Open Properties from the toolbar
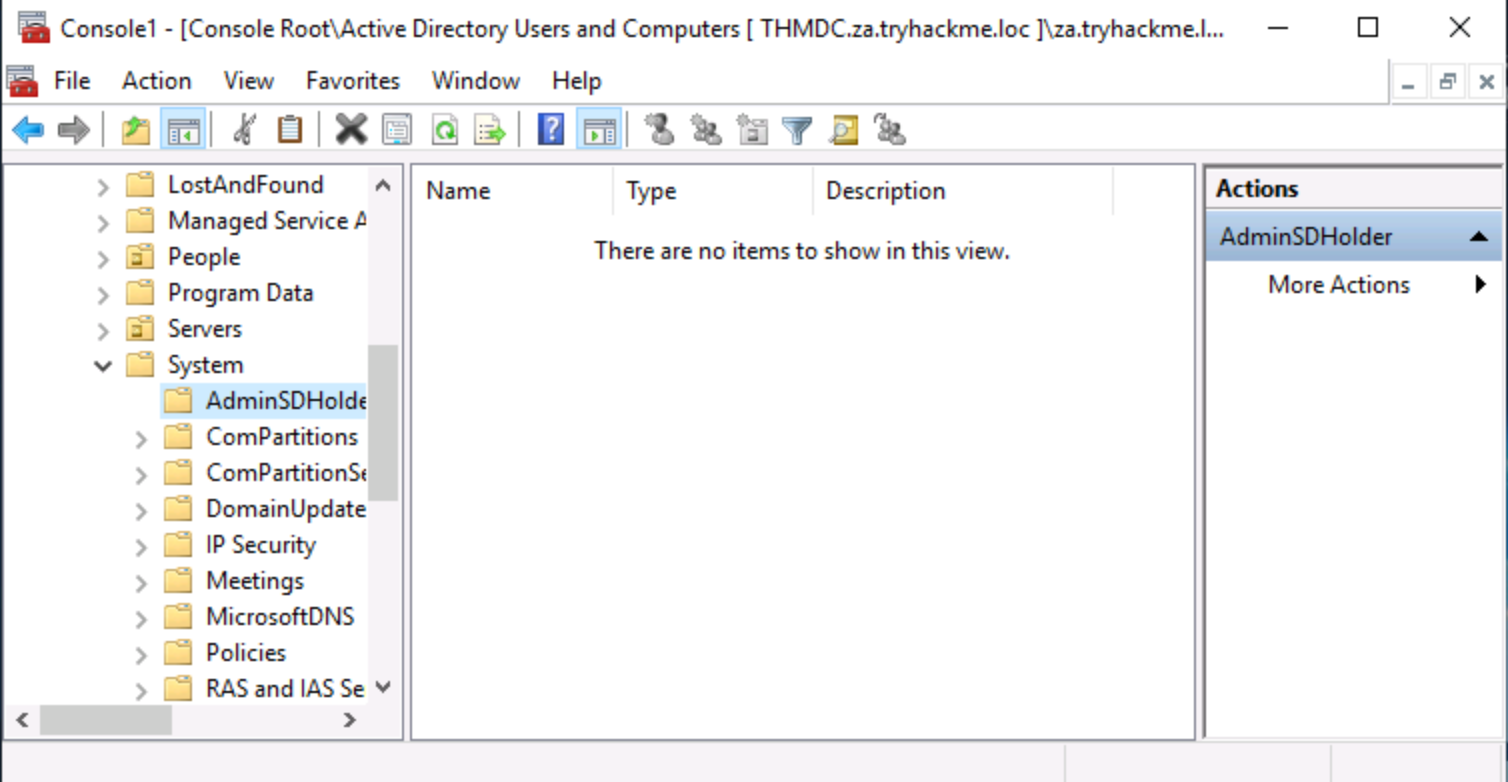Image resolution: width=1508 pixels, height=782 pixels. tap(397, 130)
